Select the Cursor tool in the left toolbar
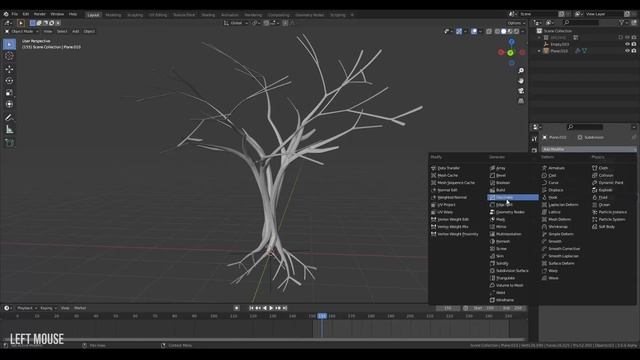Screen dimensions: 640x360 (9, 56)
